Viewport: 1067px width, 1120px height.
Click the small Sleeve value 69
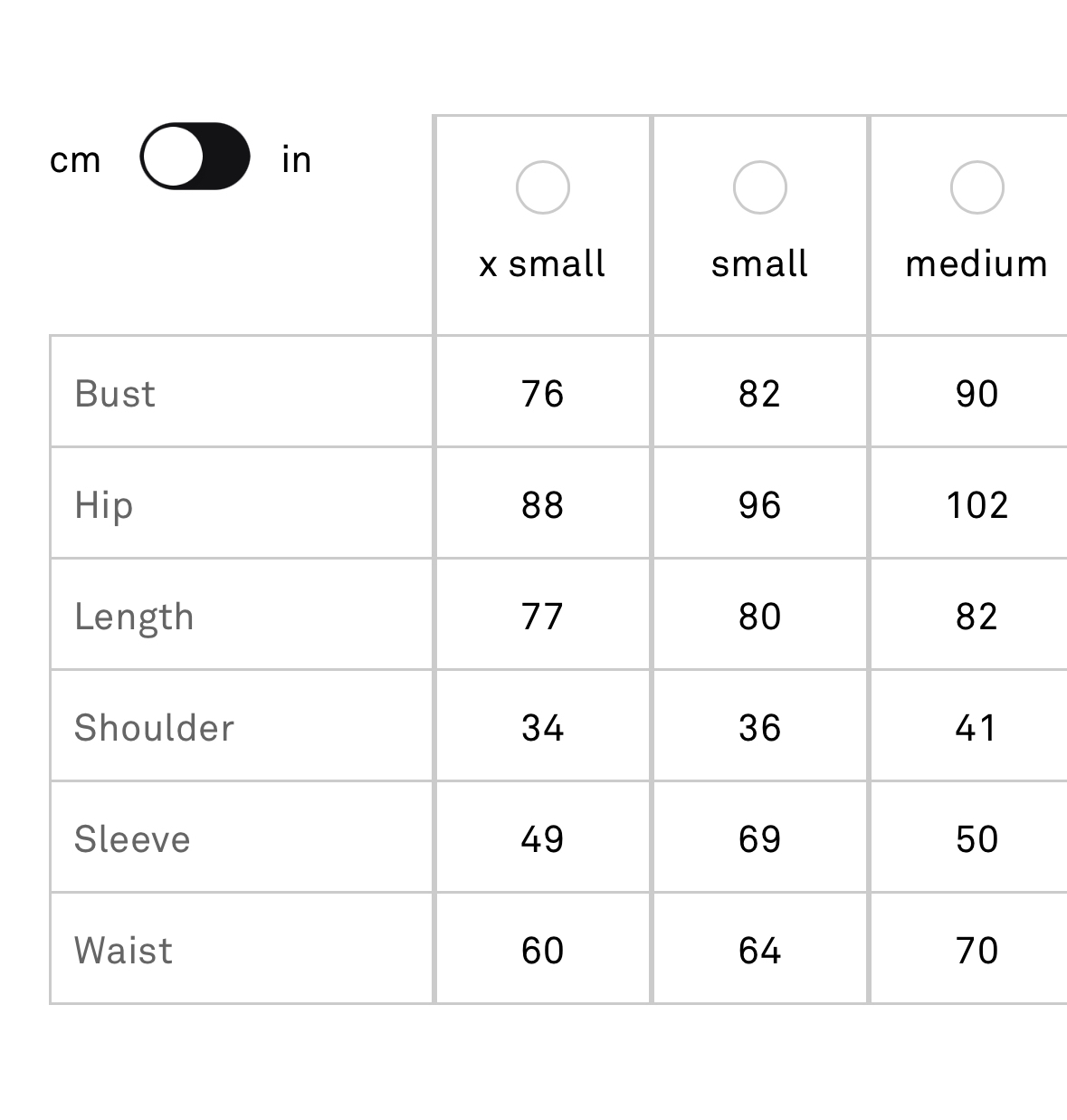[759, 839]
